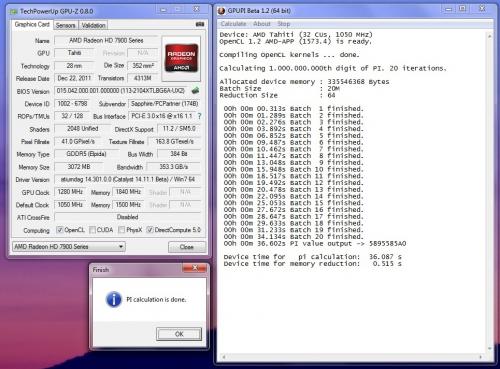This screenshot has width=500, height=369.
Task: Click the BIOS save chip icon
Action: pos(195,90)
